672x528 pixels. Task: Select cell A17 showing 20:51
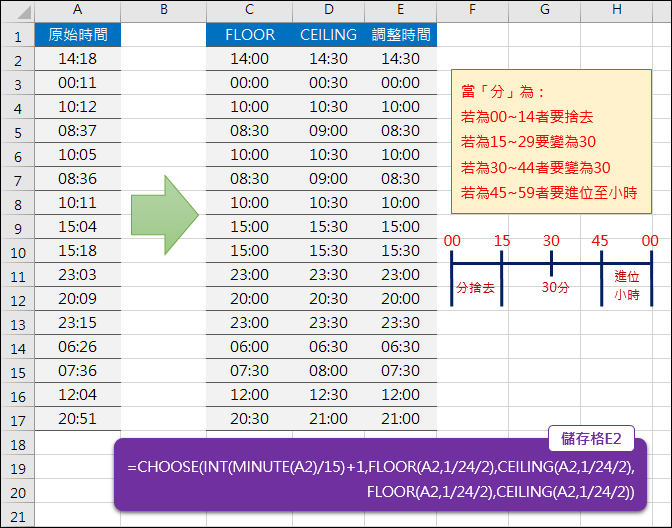[78, 419]
